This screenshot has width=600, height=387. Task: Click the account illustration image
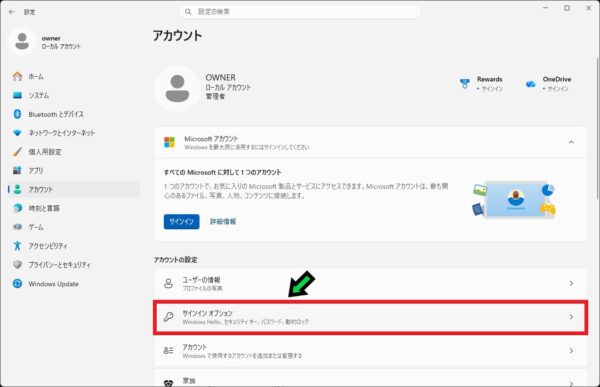point(514,199)
